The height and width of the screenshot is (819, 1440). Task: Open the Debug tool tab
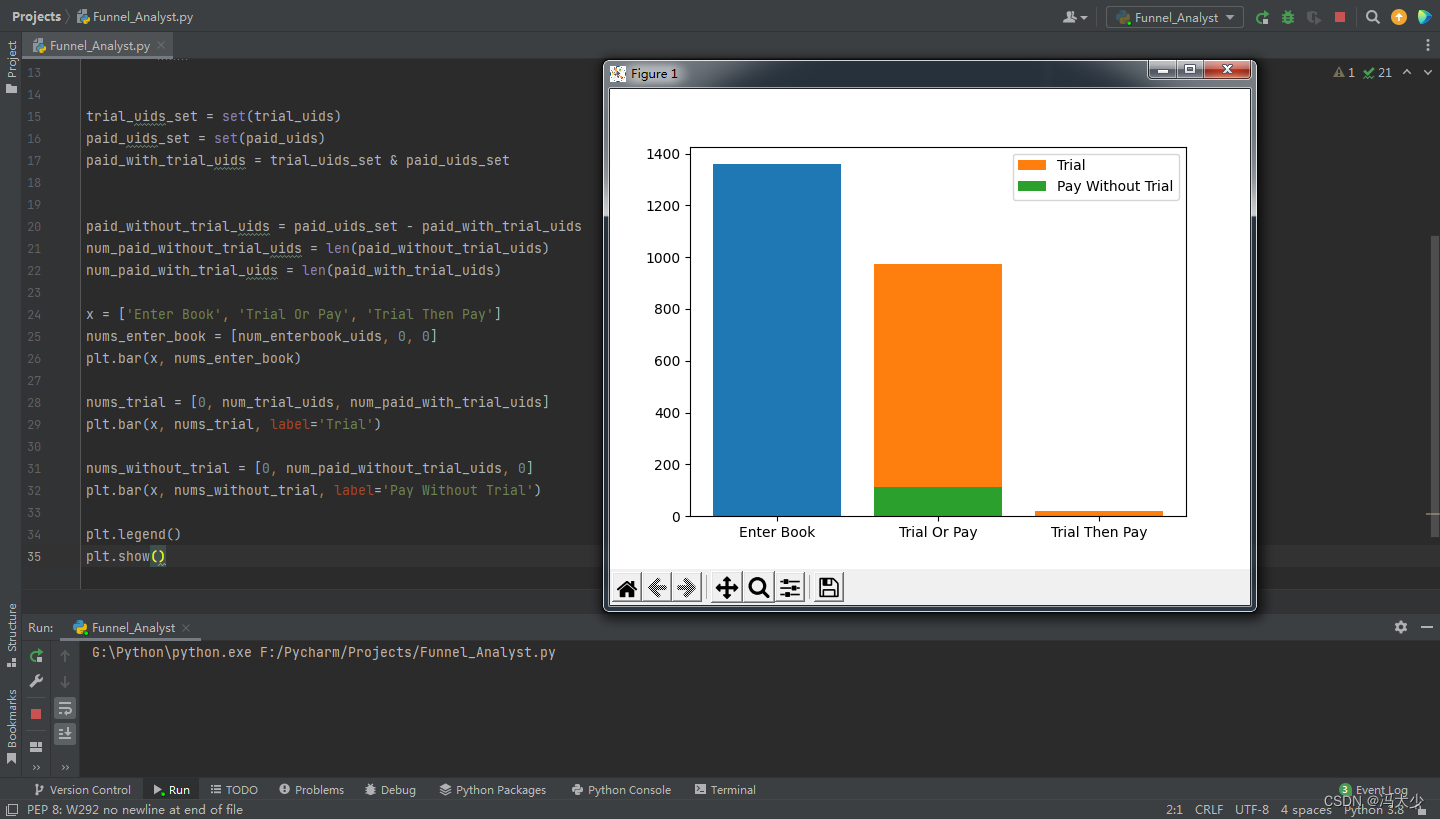(x=390, y=790)
